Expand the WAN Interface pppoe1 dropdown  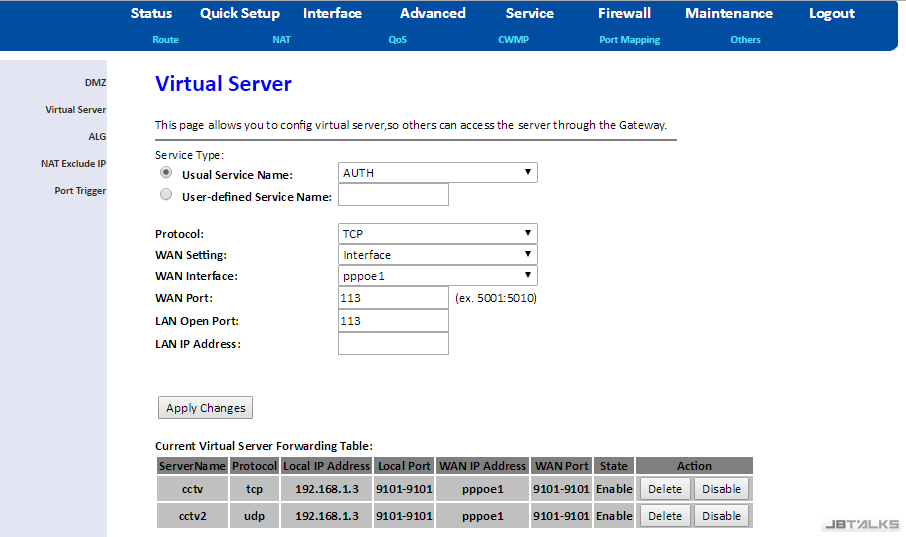pyautogui.click(x=437, y=276)
